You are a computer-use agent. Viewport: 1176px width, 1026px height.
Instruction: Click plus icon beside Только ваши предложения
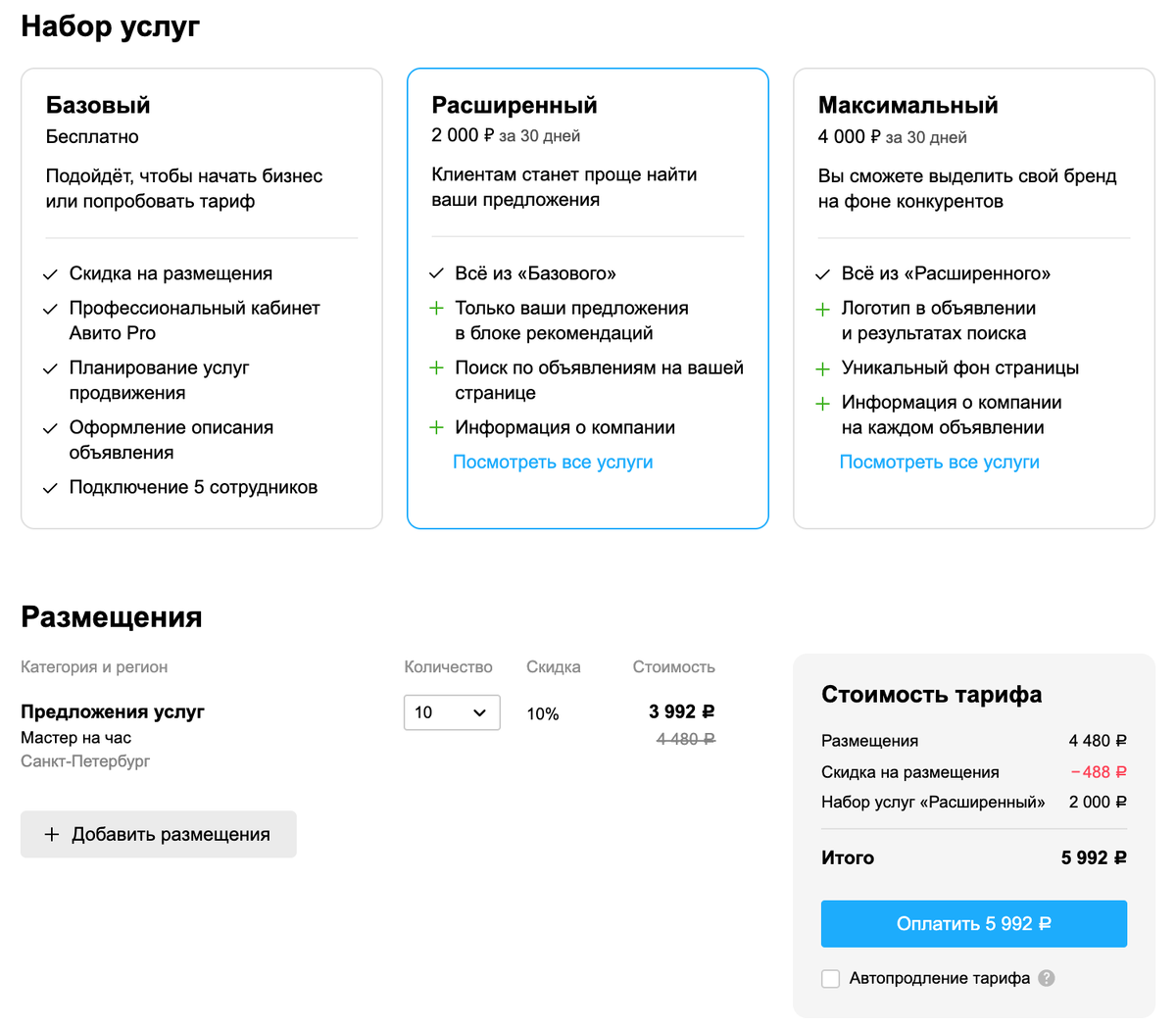click(x=437, y=309)
